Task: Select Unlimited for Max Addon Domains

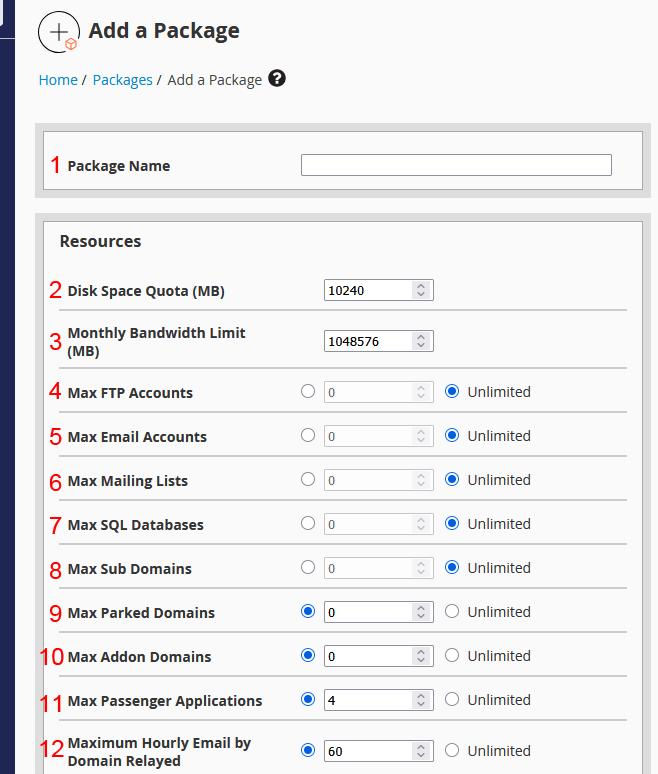Action: tap(452, 655)
